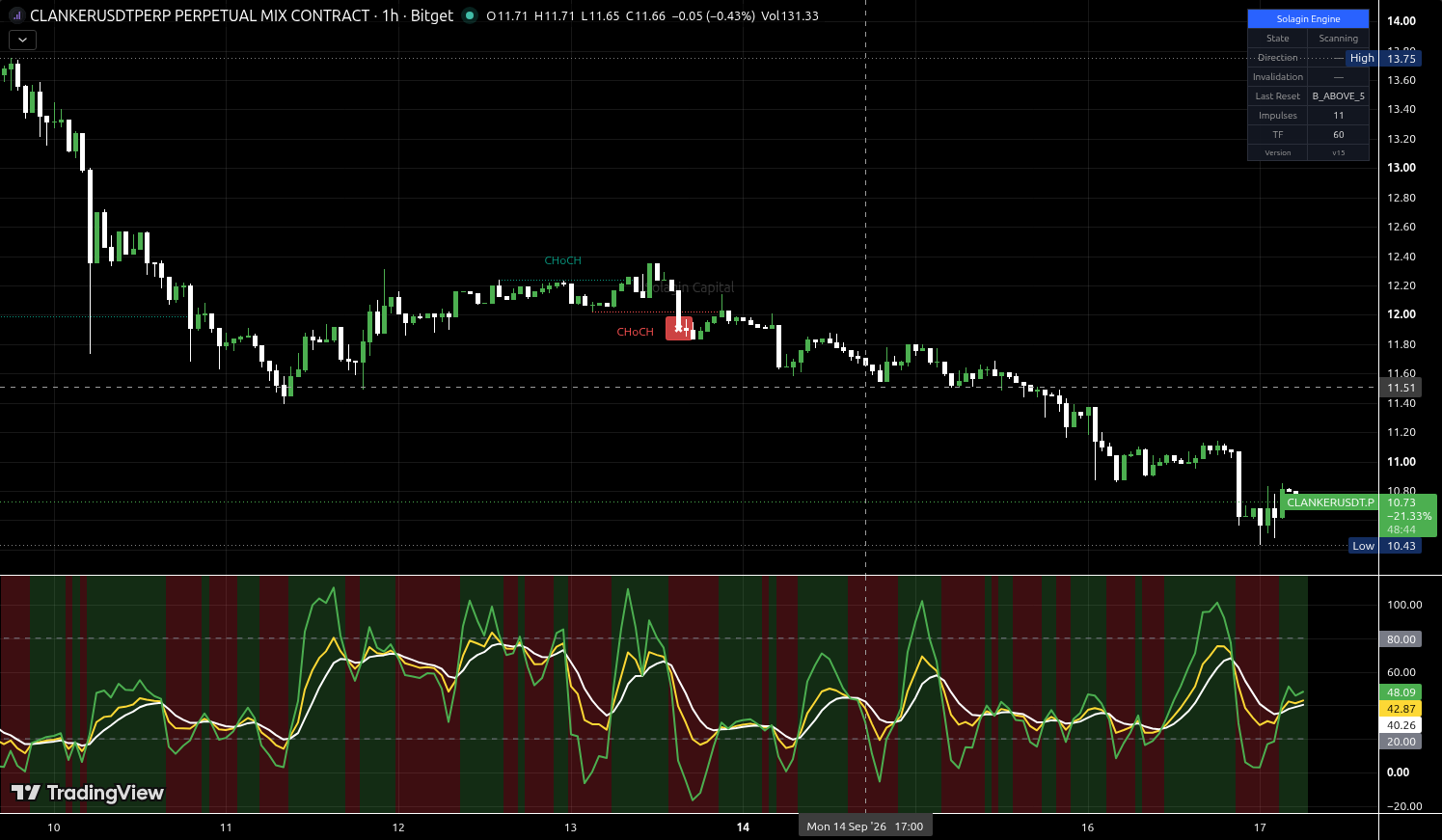Click the −0.05 (−0.43%) change value

[x=713, y=16]
